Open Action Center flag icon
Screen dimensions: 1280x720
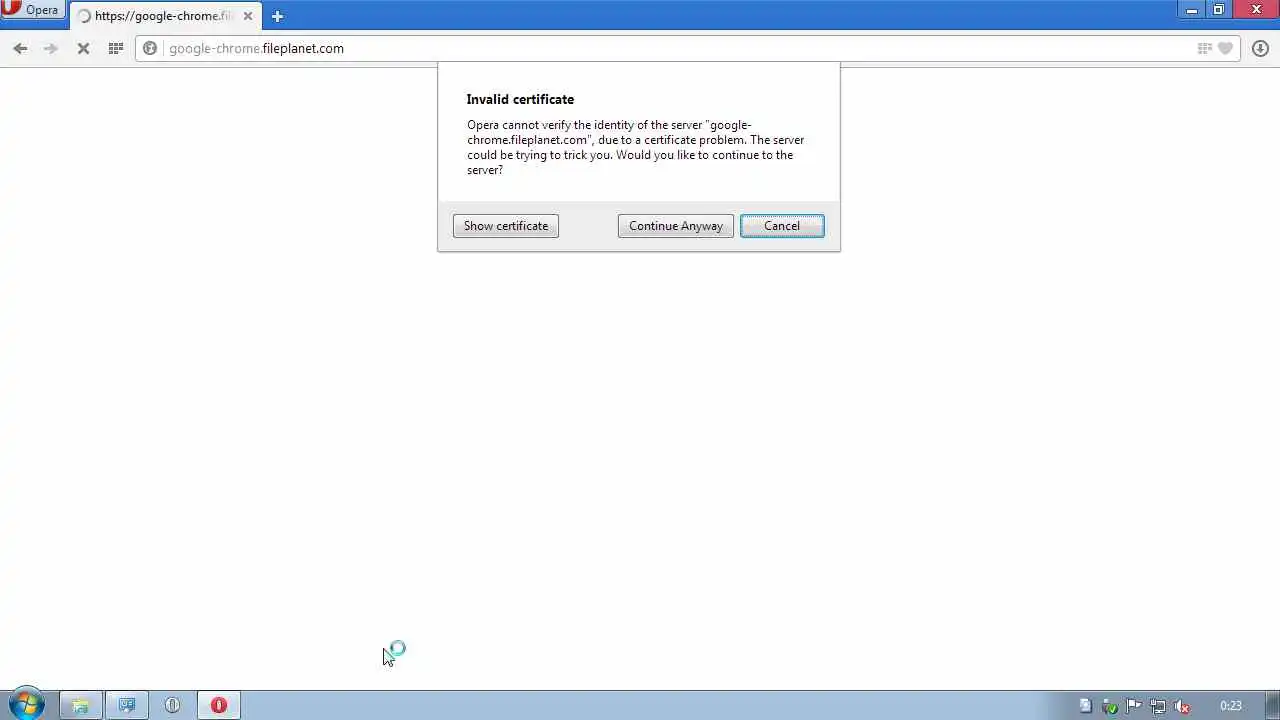pyautogui.click(x=1134, y=706)
